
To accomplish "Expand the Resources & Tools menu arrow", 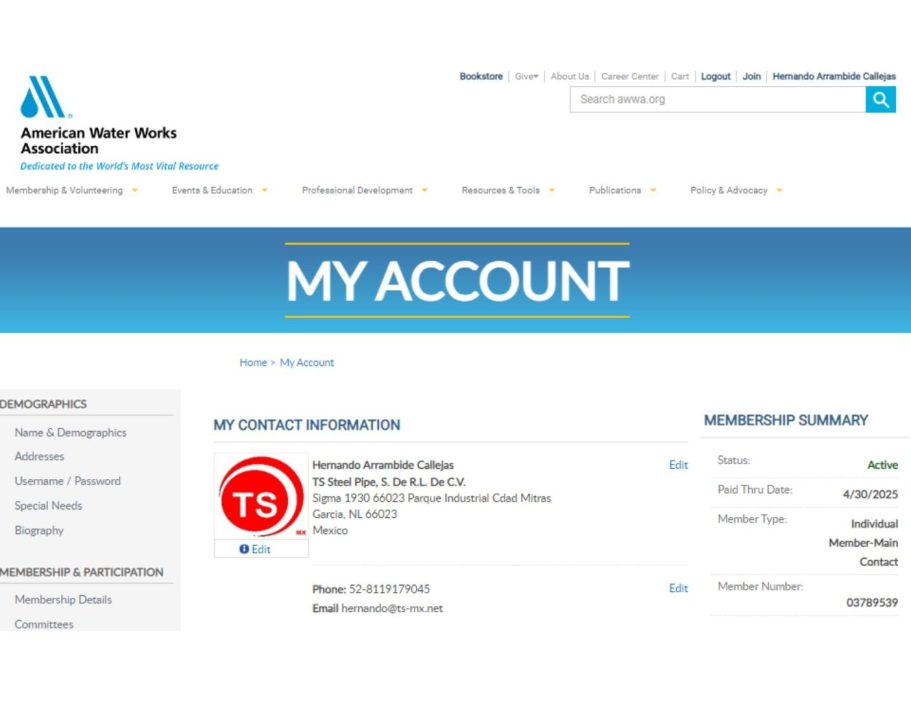I will click(x=551, y=190).
